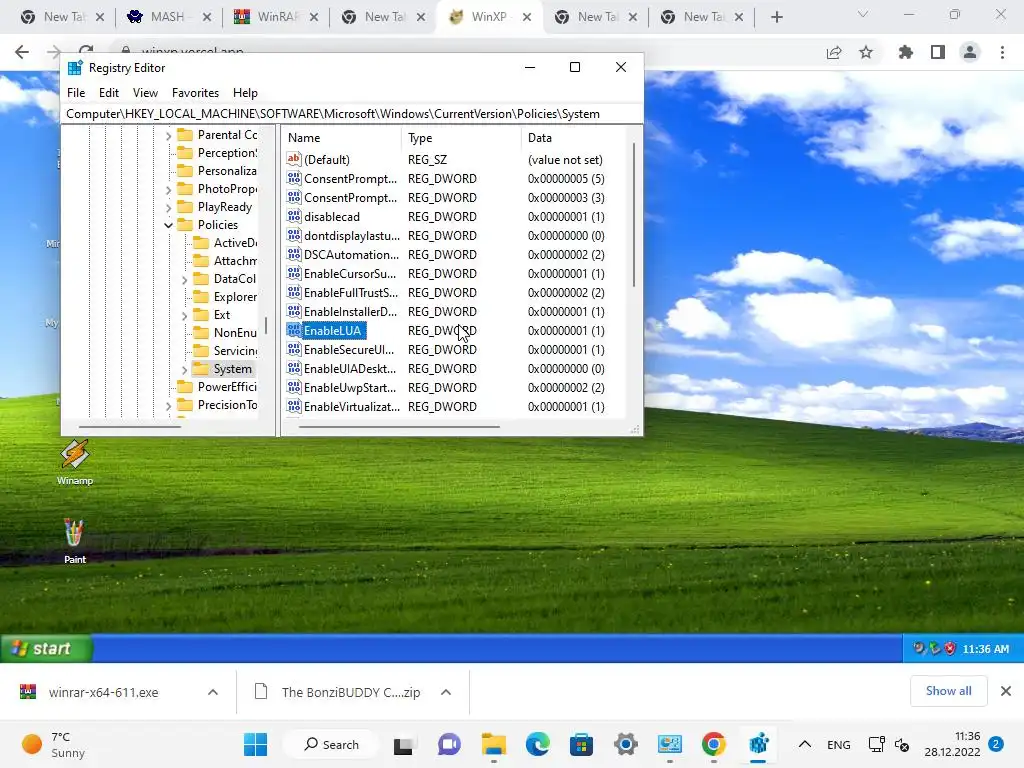Open the Chrome side panel icon
1024x768 pixels.
point(938,52)
